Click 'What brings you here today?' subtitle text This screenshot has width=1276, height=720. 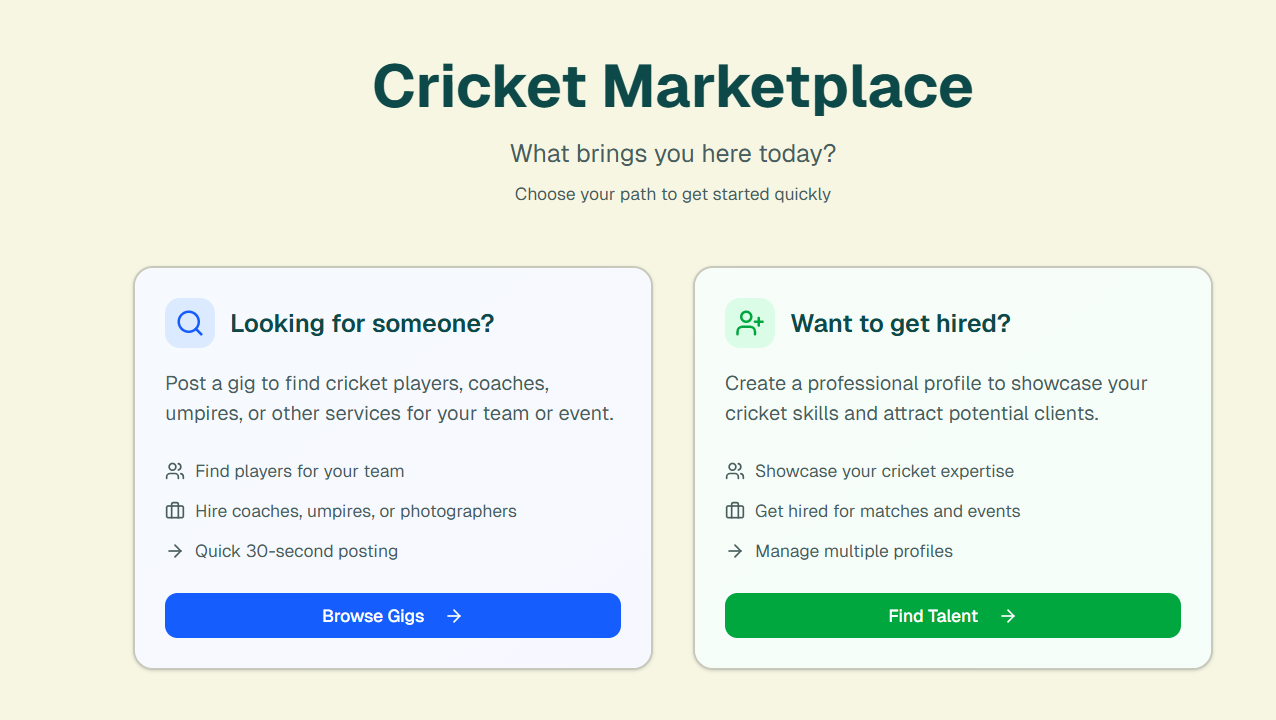tap(672, 153)
